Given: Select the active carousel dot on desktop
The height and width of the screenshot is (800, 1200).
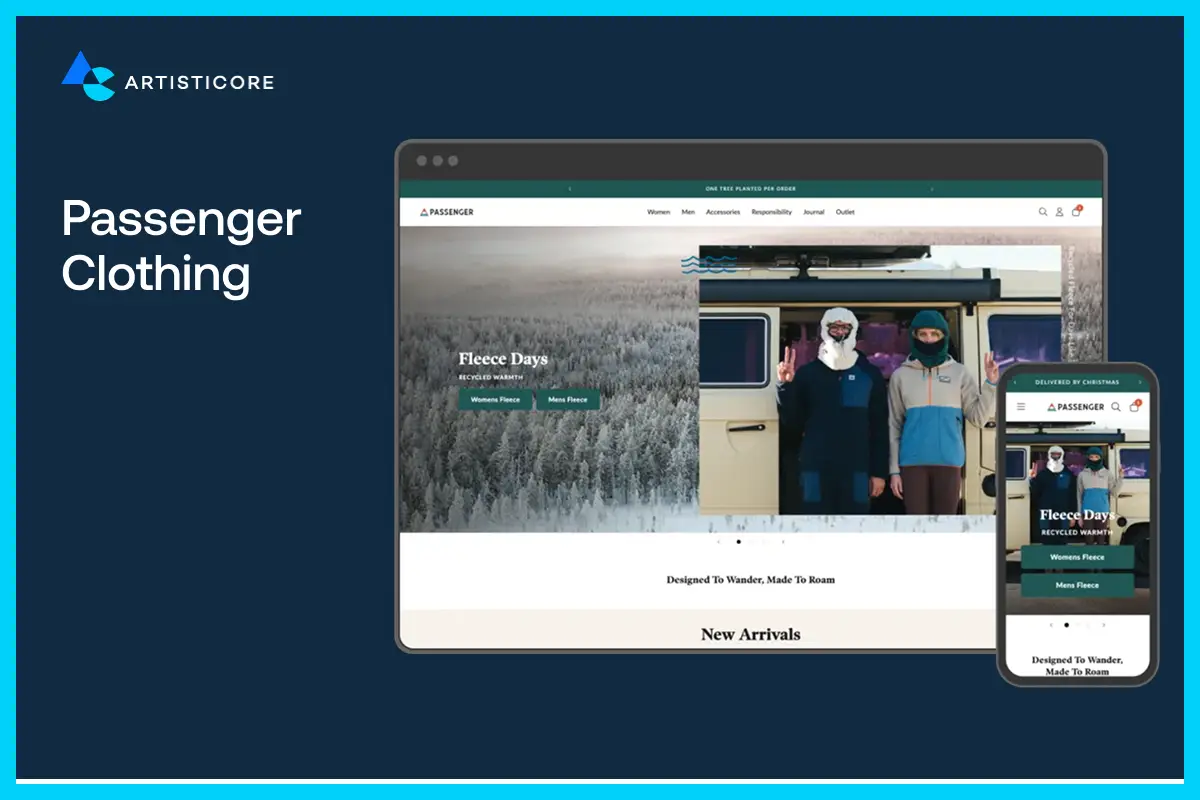Looking at the screenshot, I should [738, 542].
